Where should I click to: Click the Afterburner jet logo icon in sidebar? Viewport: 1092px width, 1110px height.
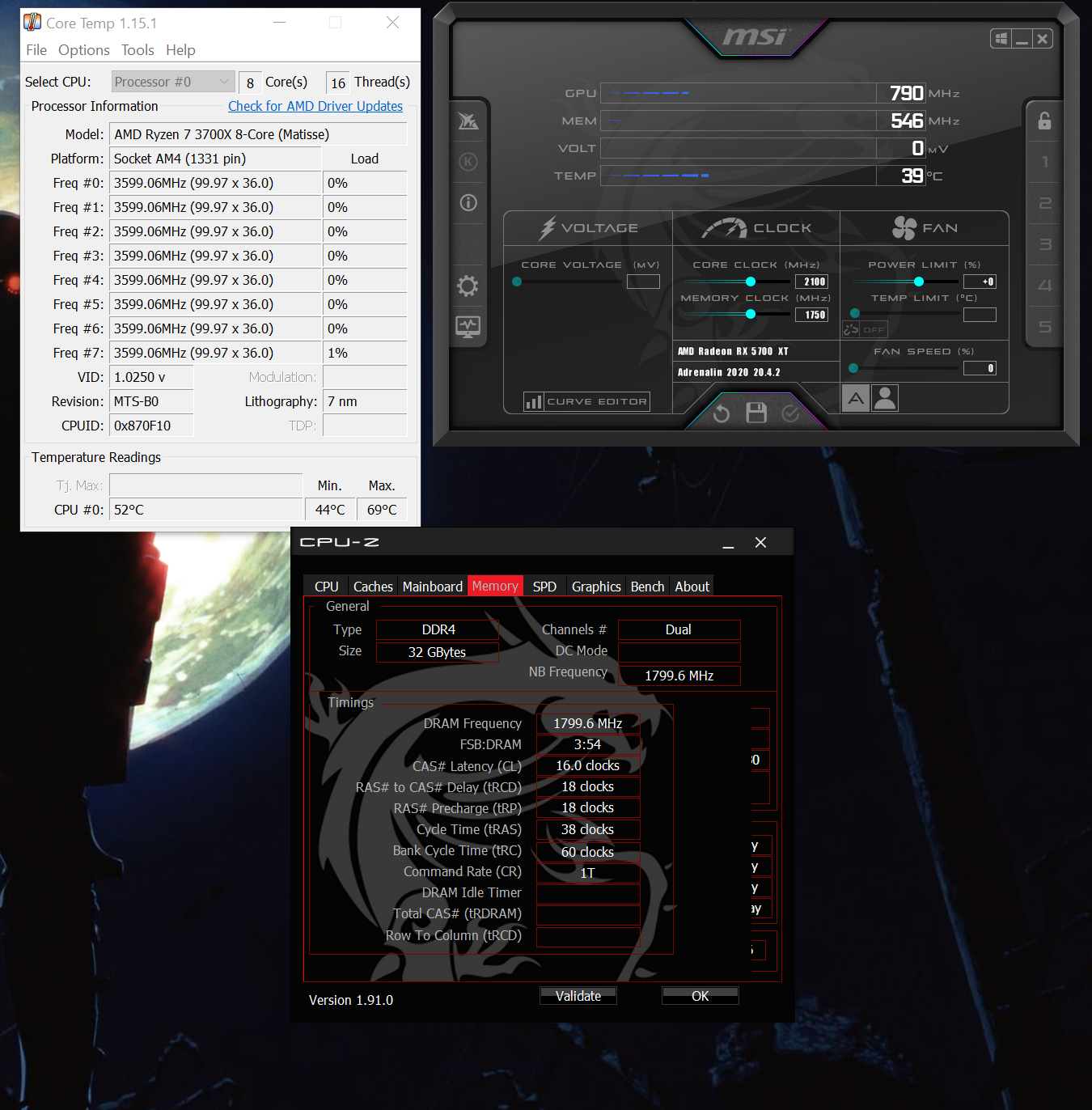468,121
